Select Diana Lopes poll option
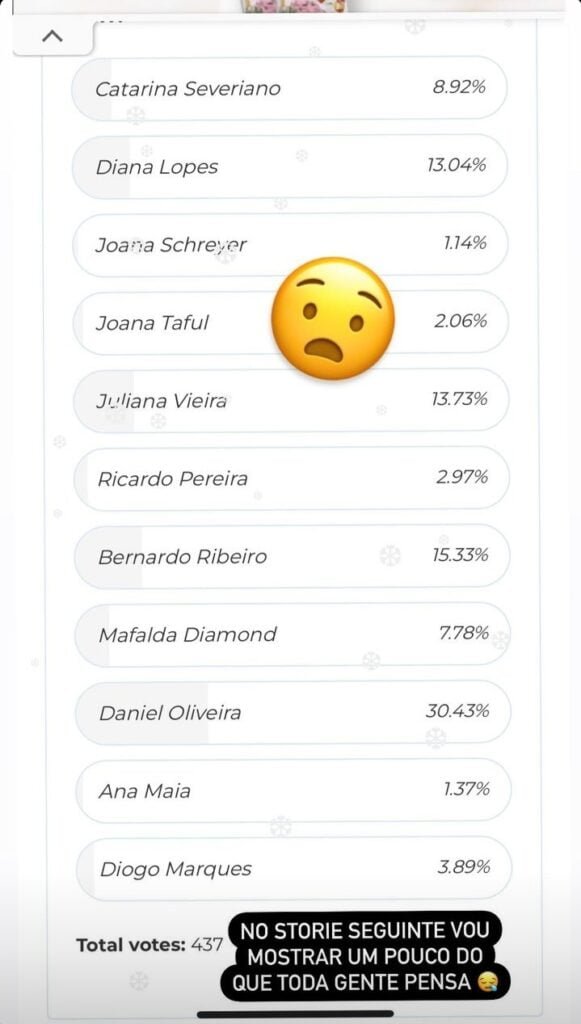The image size is (581, 1024). 290,166
